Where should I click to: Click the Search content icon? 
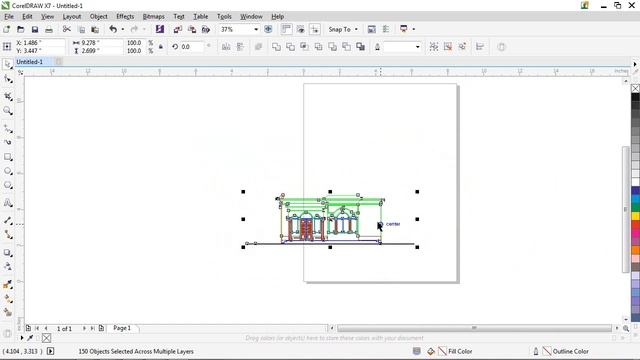coord(160,29)
